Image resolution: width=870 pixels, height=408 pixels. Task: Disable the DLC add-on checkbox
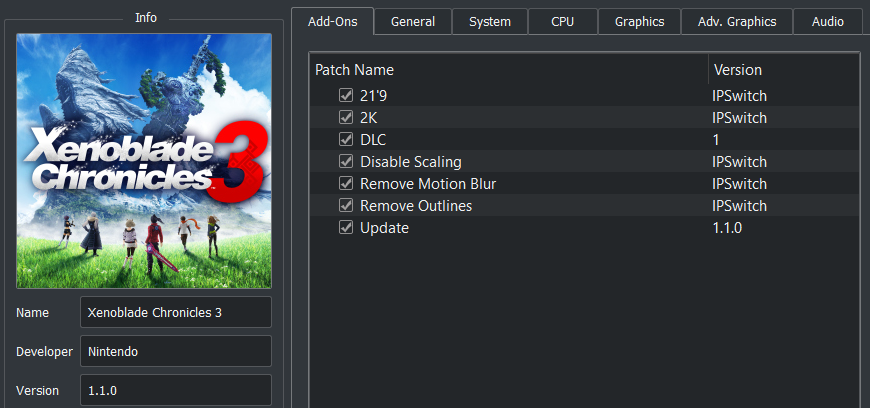(x=346, y=139)
